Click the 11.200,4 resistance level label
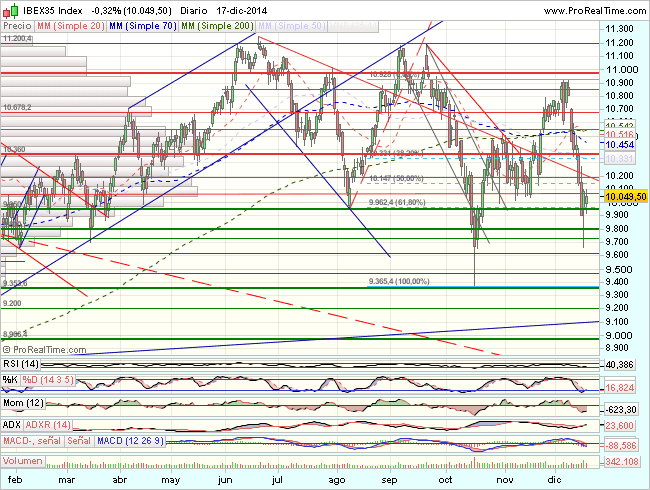The width and height of the screenshot is (650, 490). pos(17,39)
